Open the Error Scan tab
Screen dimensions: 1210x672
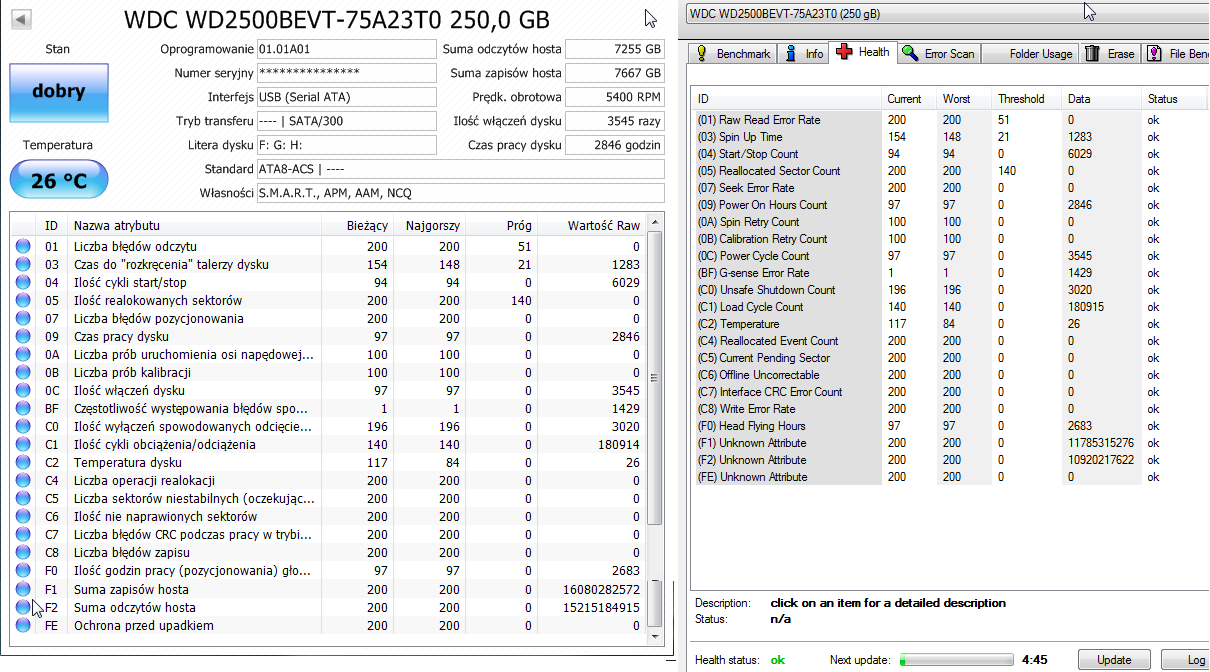(x=938, y=54)
